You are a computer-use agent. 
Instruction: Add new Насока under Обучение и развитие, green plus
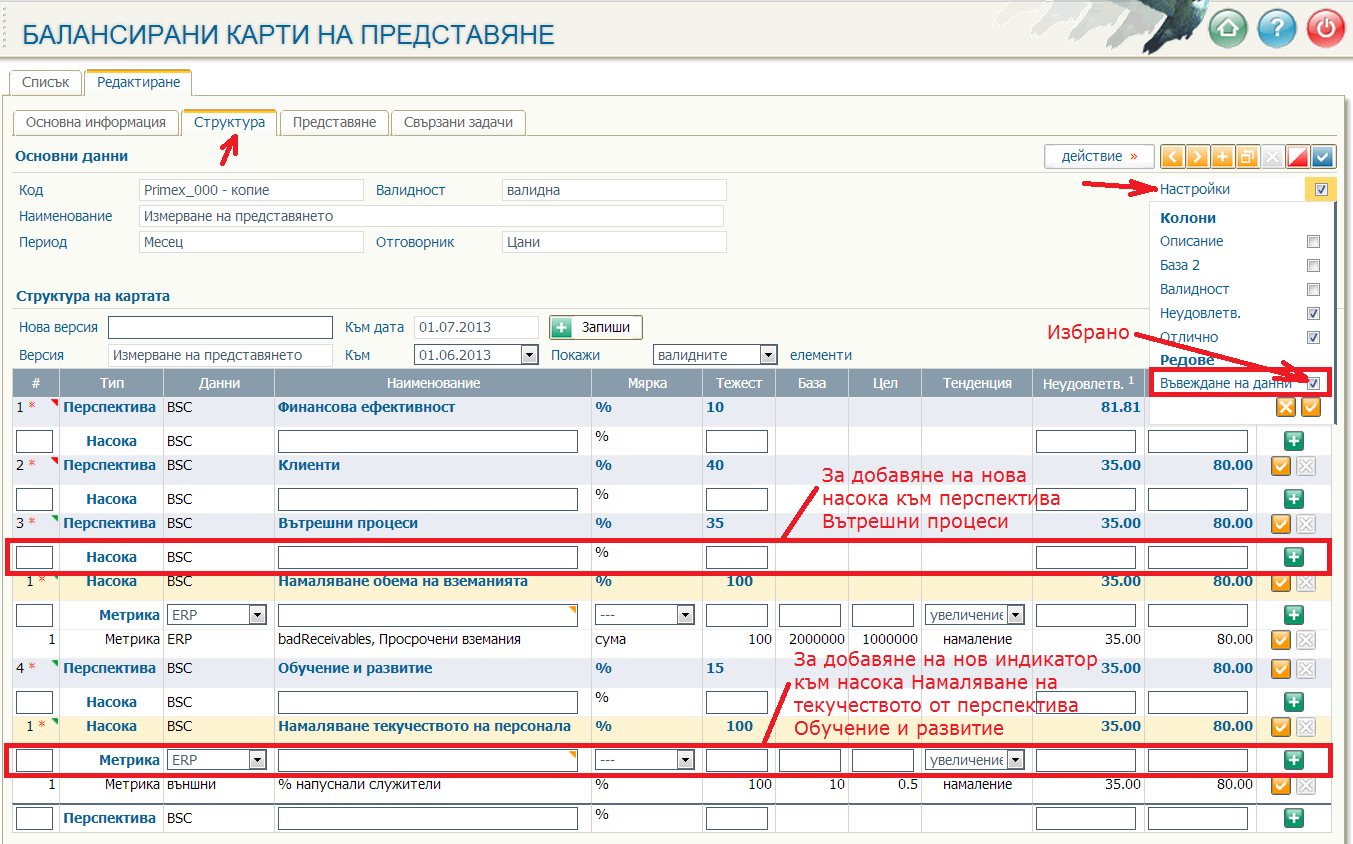coord(1293,702)
